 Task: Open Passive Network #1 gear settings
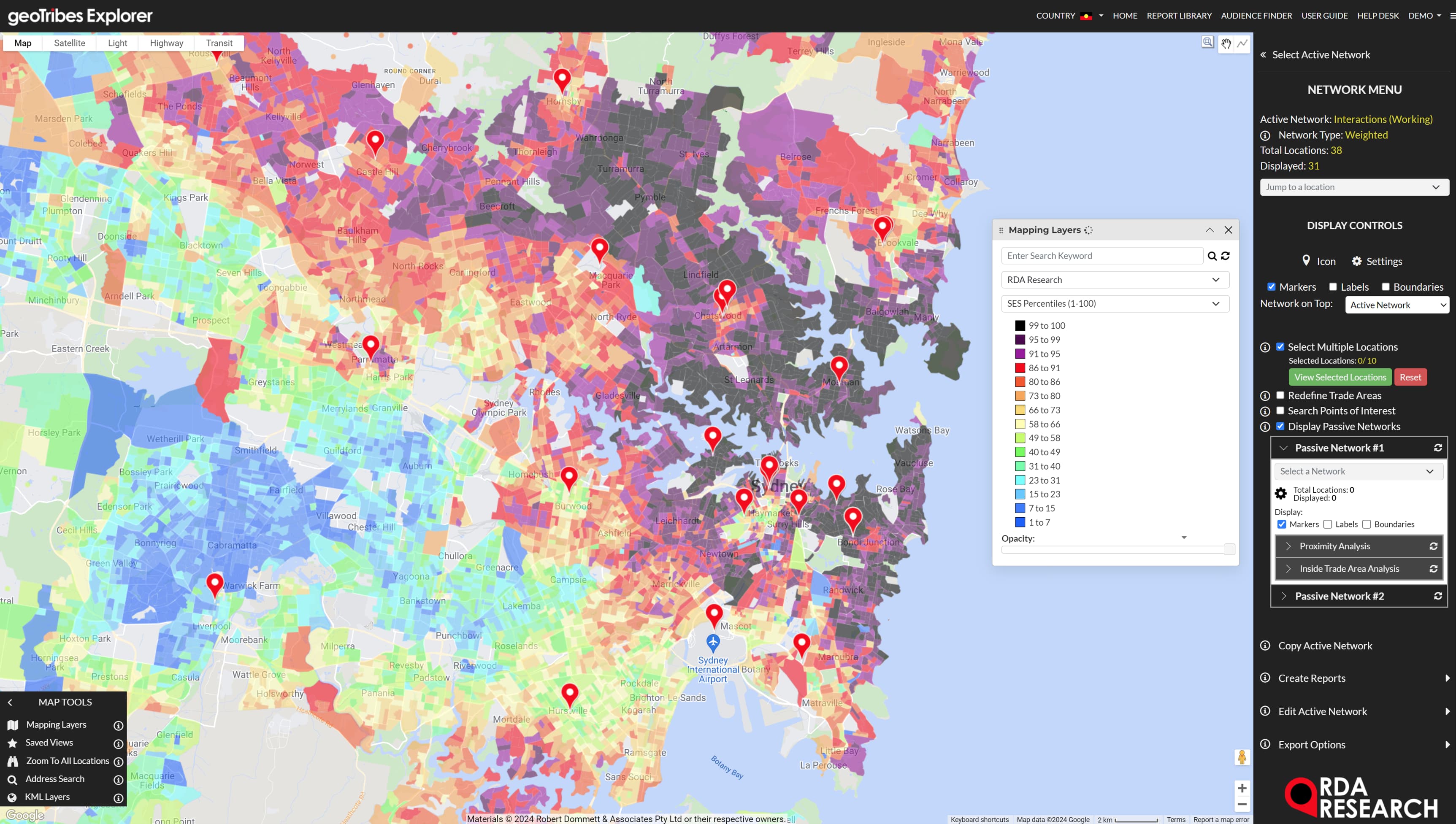click(1280, 494)
